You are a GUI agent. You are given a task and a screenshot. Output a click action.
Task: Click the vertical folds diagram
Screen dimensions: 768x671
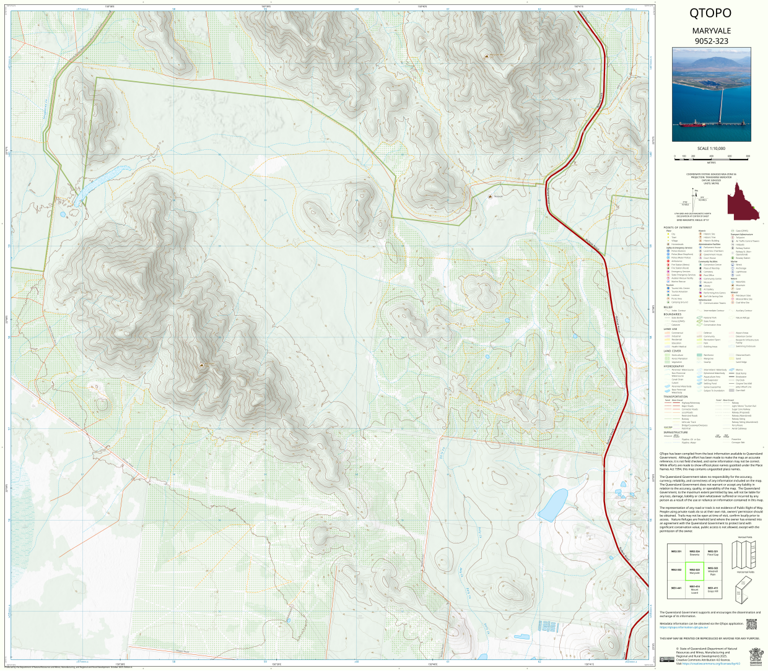click(x=744, y=554)
